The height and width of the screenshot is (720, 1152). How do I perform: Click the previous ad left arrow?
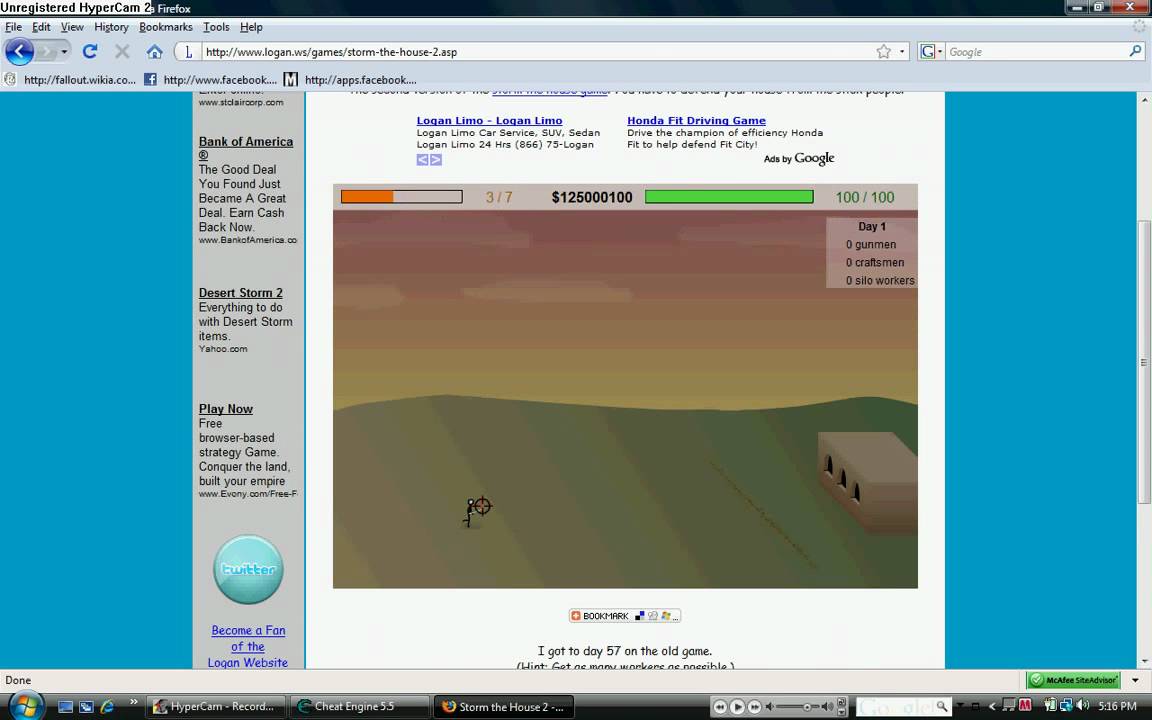[x=422, y=159]
